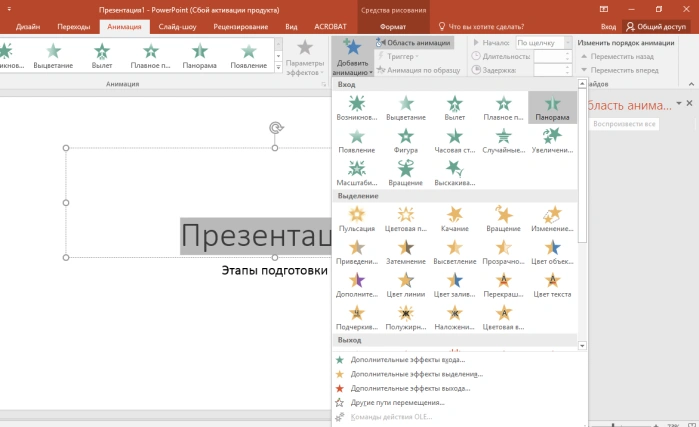
Task: Apply Высветление emphasis effect
Action: pyautogui.click(x=455, y=252)
